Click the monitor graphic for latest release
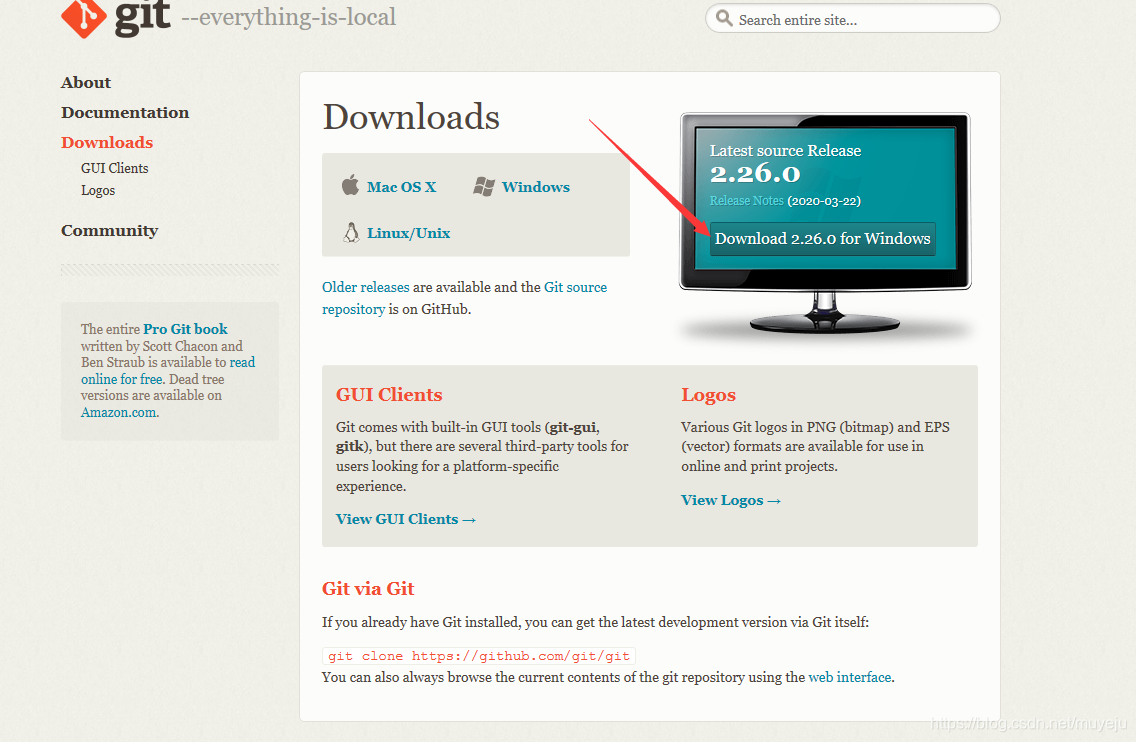1136x742 pixels. [x=825, y=223]
